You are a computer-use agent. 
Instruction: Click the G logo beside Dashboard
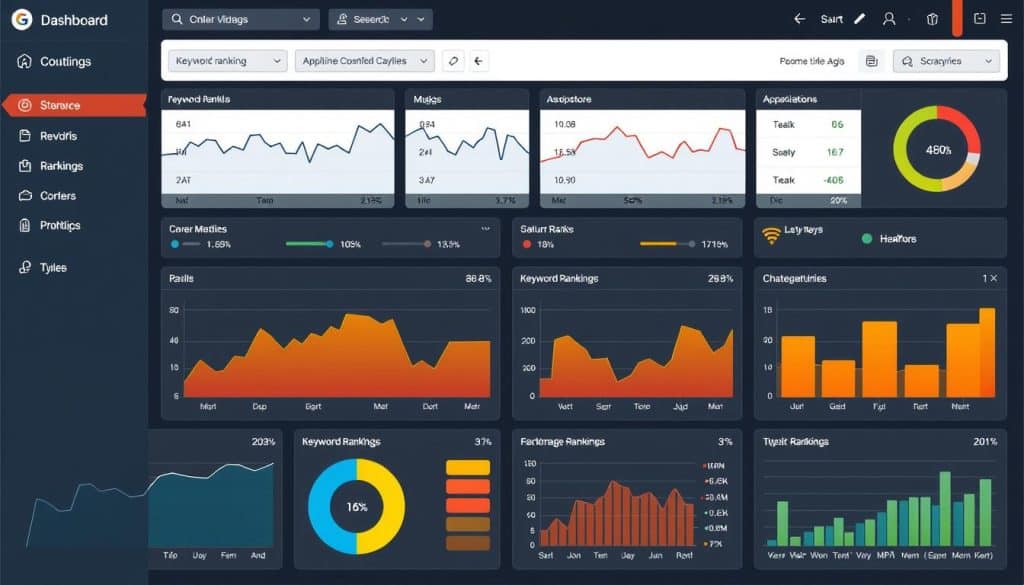[x=22, y=20]
